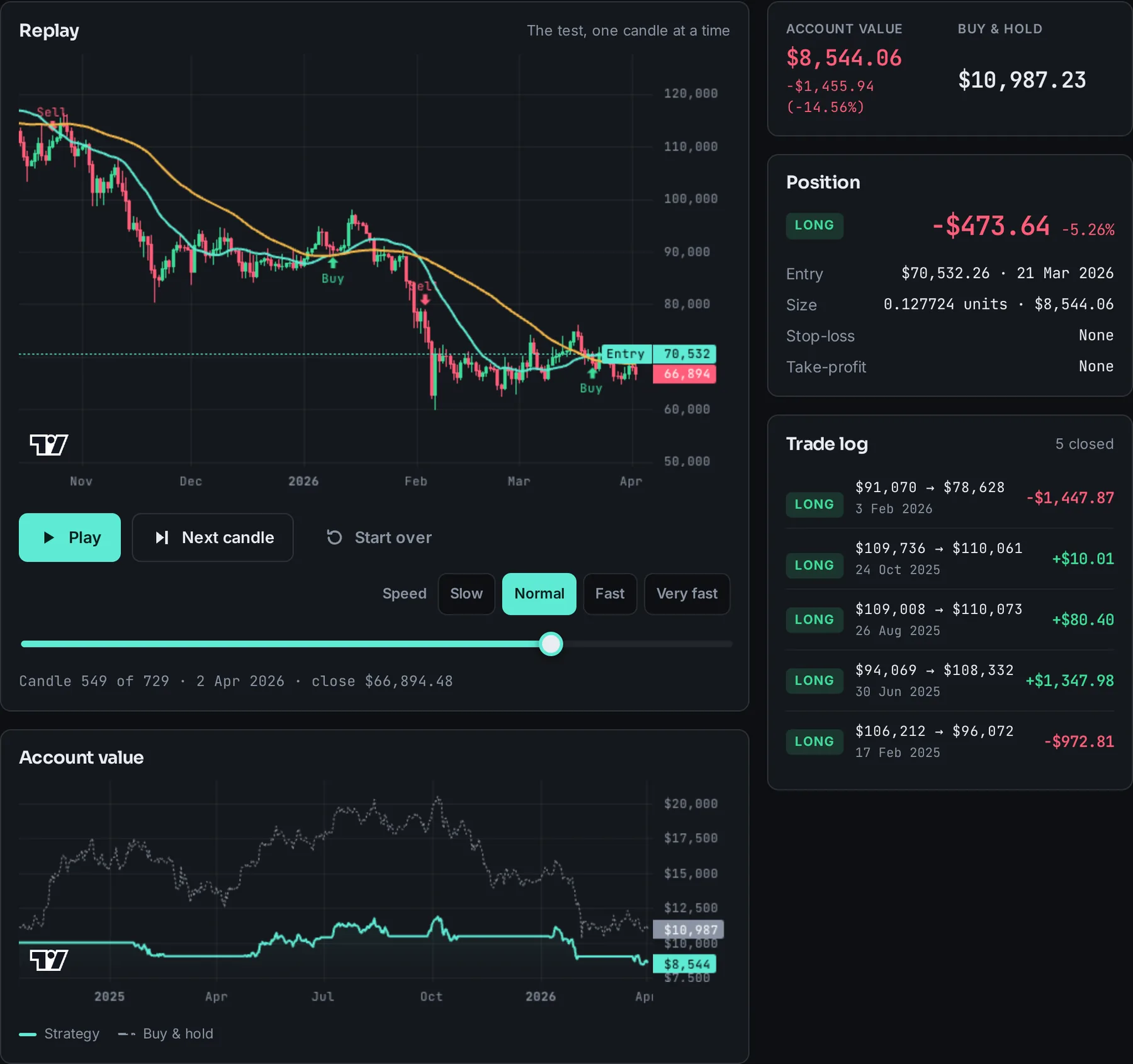Click the position P&L -$473.64
1133x1064 pixels.
pos(991,226)
